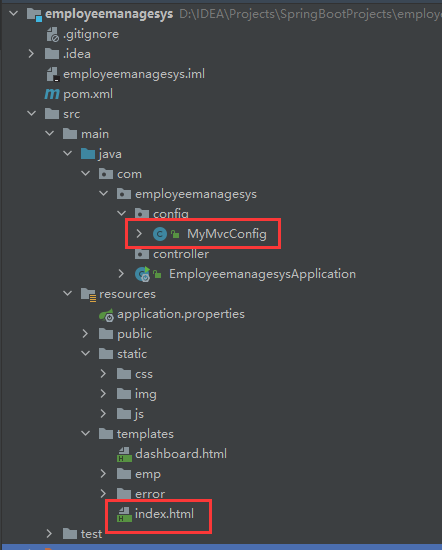Image resolution: width=442 pixels, height=550 pixels.
Task: Click the application.properties Spring icon
Action: tap(106, 315)
